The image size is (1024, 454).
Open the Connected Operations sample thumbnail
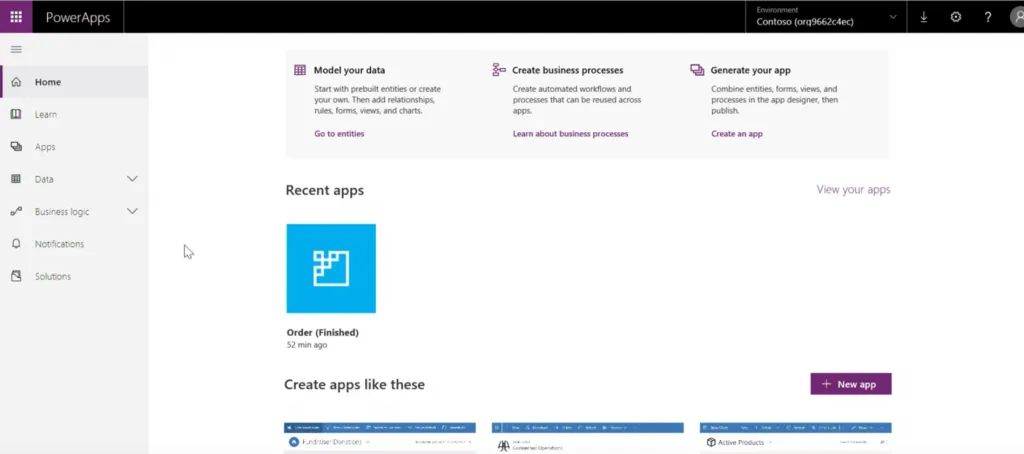[588, 438]
